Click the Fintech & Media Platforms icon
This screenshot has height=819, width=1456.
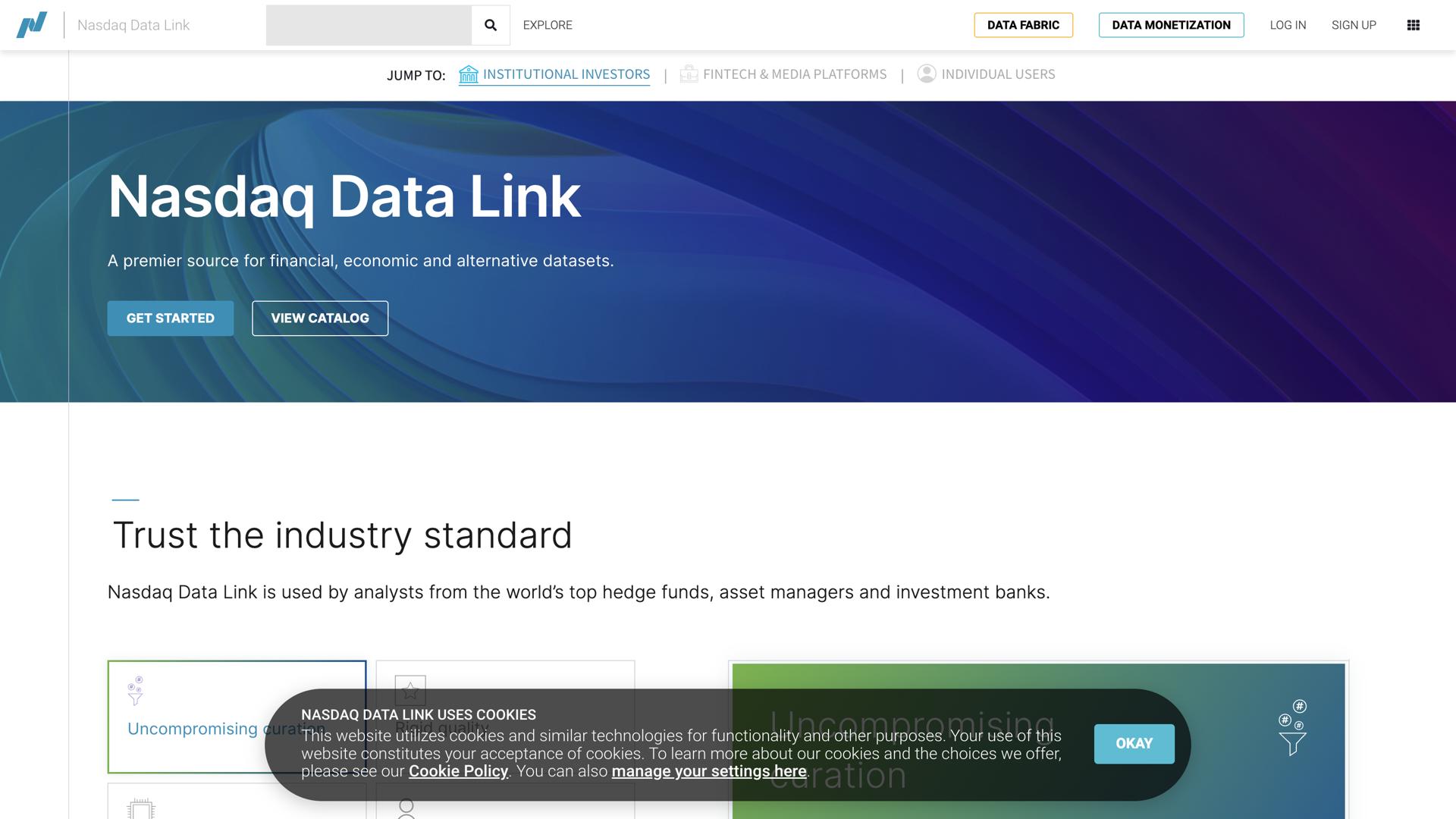[689, 74]
